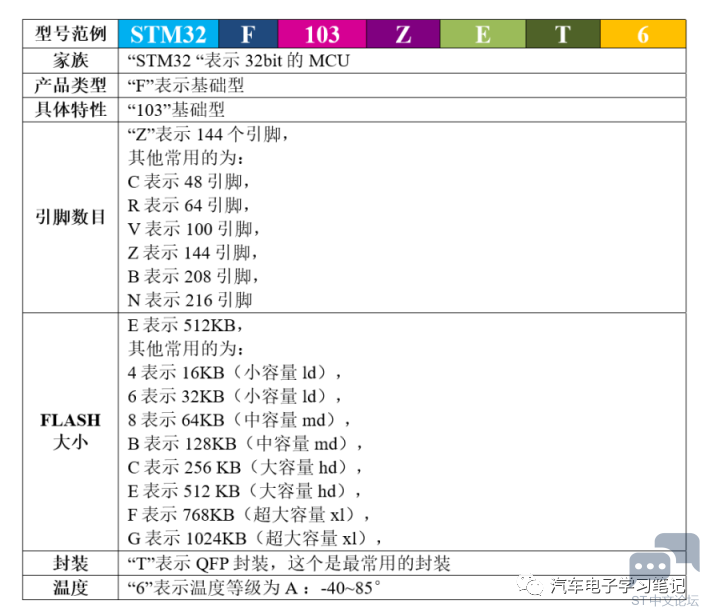Click the line B 表示 128KB(中容量 md)
This screenshot has width=708, height=616.
pos(245,444)
